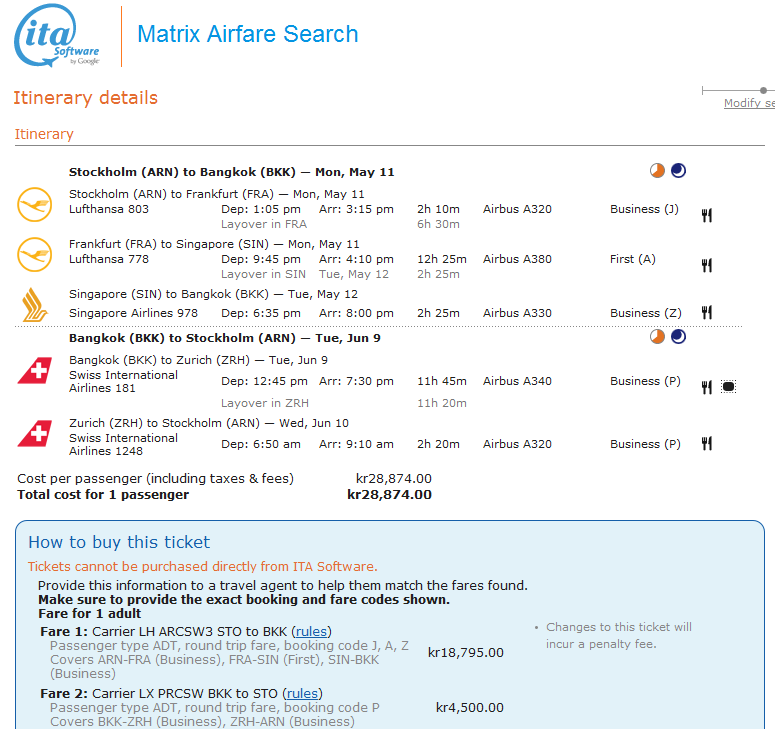Click the Swiss logo beside flight 1248
Screen dimensions: 775x729
tap(35, 433)
